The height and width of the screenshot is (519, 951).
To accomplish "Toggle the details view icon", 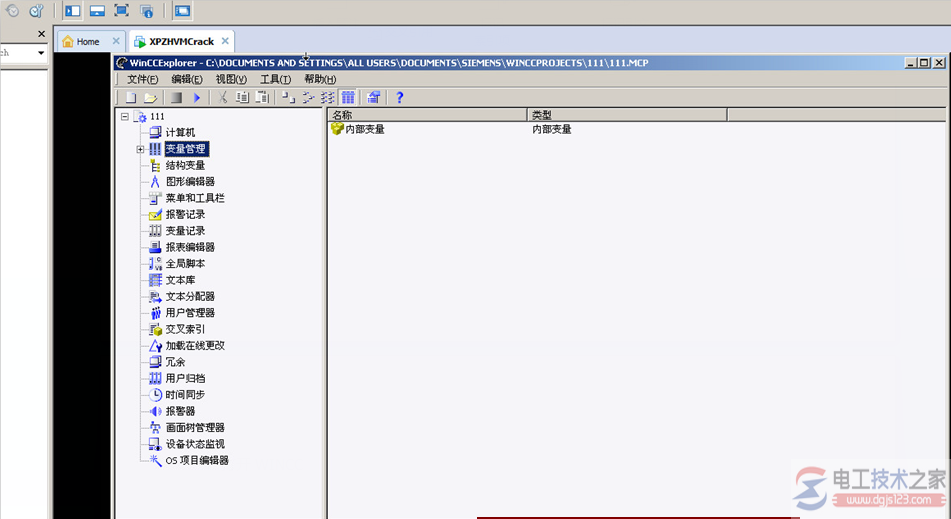I will pos(348,97).
